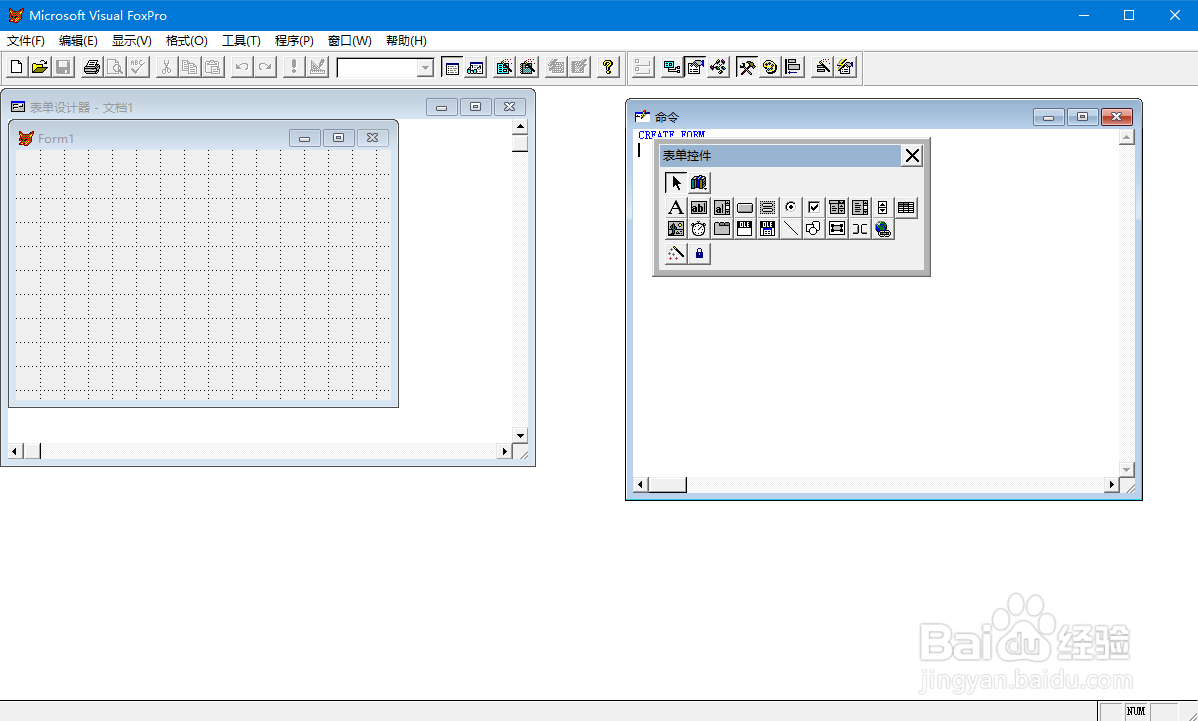Image resolution: width=1198 pixels, height=721 pixels.
Task: Click the 命令 window horizontal scrollbar right arrow
Action: pyautogui.click(x=1112, y=484)
